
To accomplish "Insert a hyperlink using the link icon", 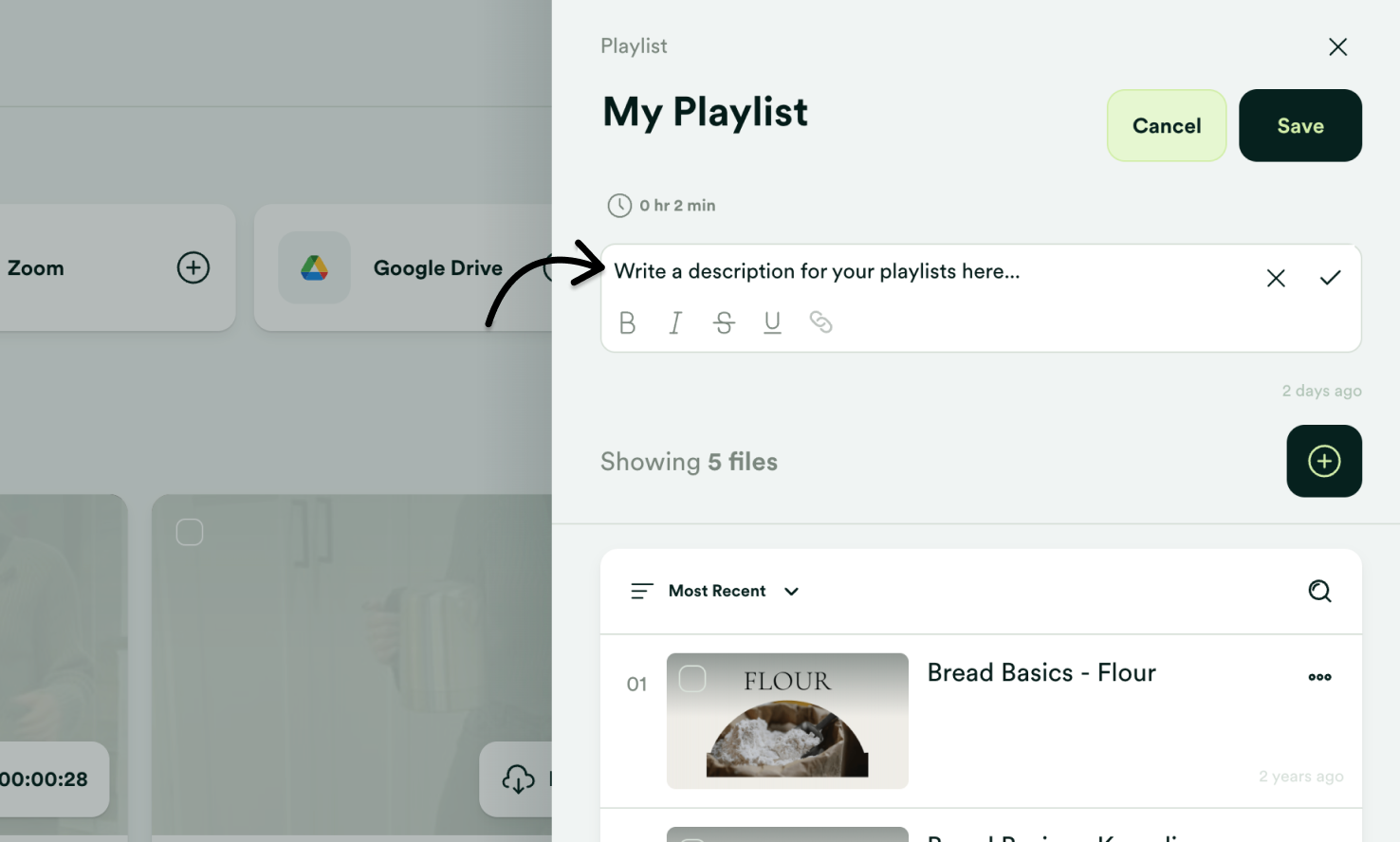I will 820,322.
